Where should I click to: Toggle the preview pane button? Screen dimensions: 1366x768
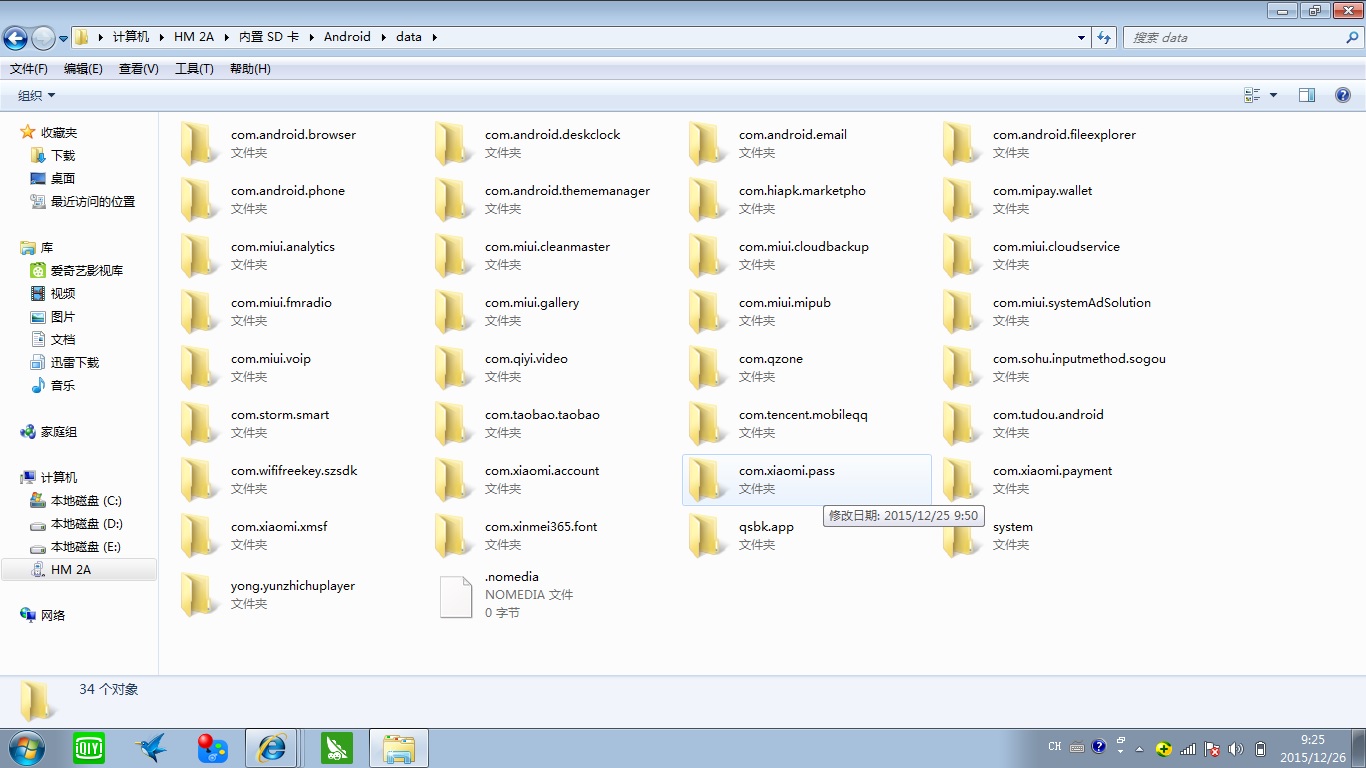[1307, 95]
